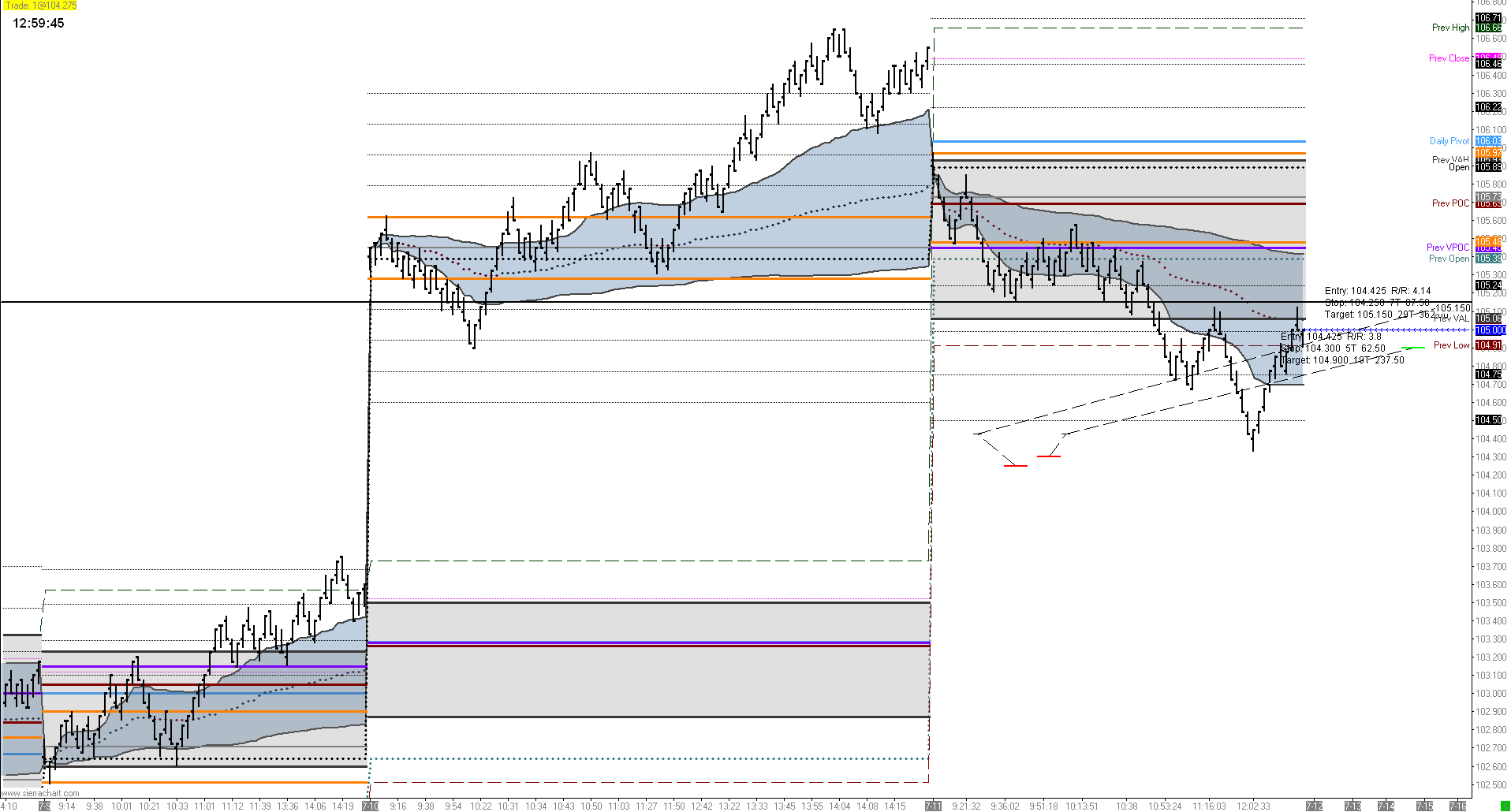Click the 14:04 time label on axis
Image resolution: width=1511 pixels, height=812 pixels.
(x=839, y=806)
